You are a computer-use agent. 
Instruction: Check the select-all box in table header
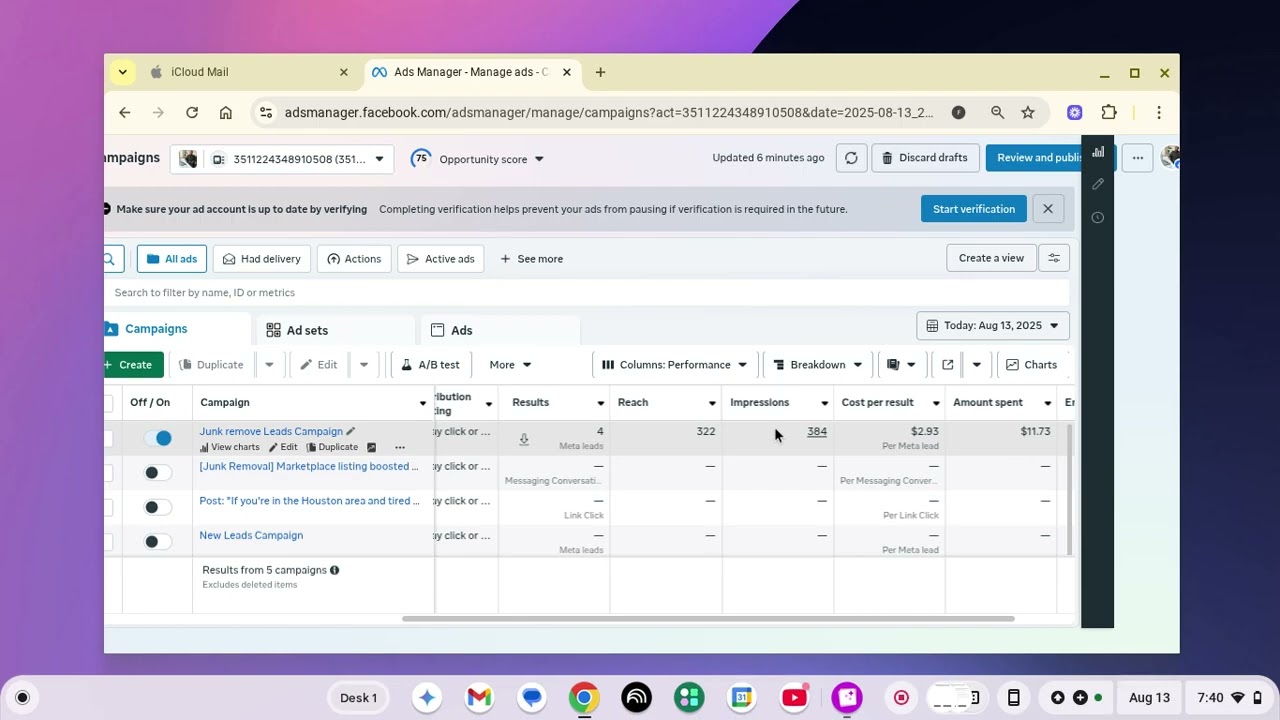108,402
